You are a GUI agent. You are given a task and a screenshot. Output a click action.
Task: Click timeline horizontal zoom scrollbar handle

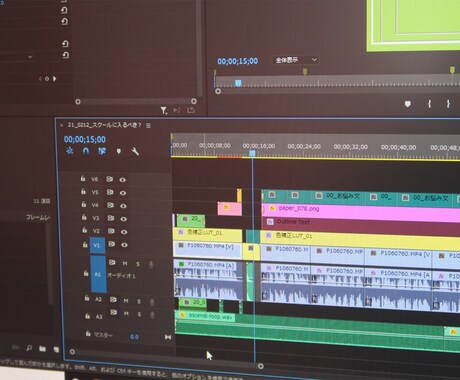(x=261, y=366)
